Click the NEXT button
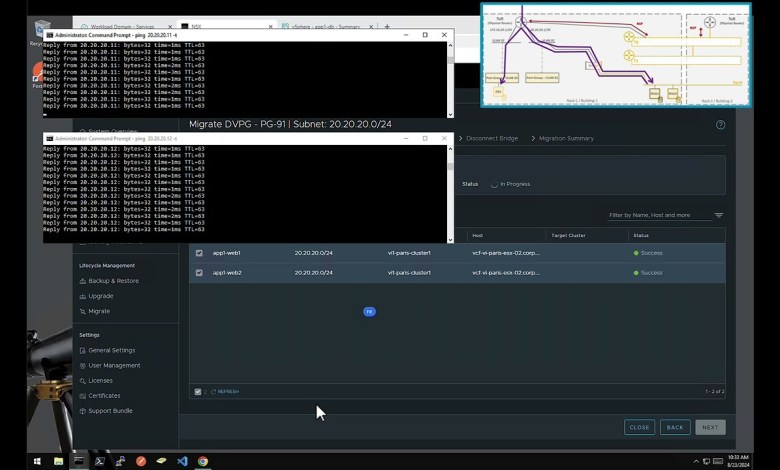 pyautogui.click(x=710, y=427)
